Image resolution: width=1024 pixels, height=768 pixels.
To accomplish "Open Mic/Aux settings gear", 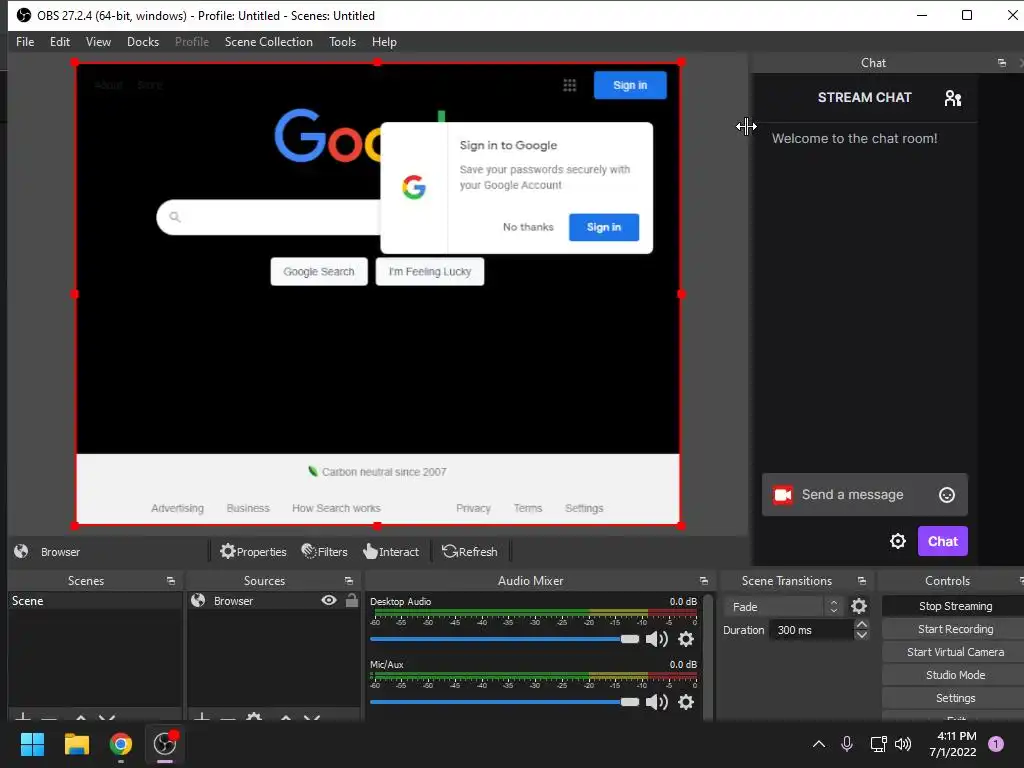I will 686,702.
